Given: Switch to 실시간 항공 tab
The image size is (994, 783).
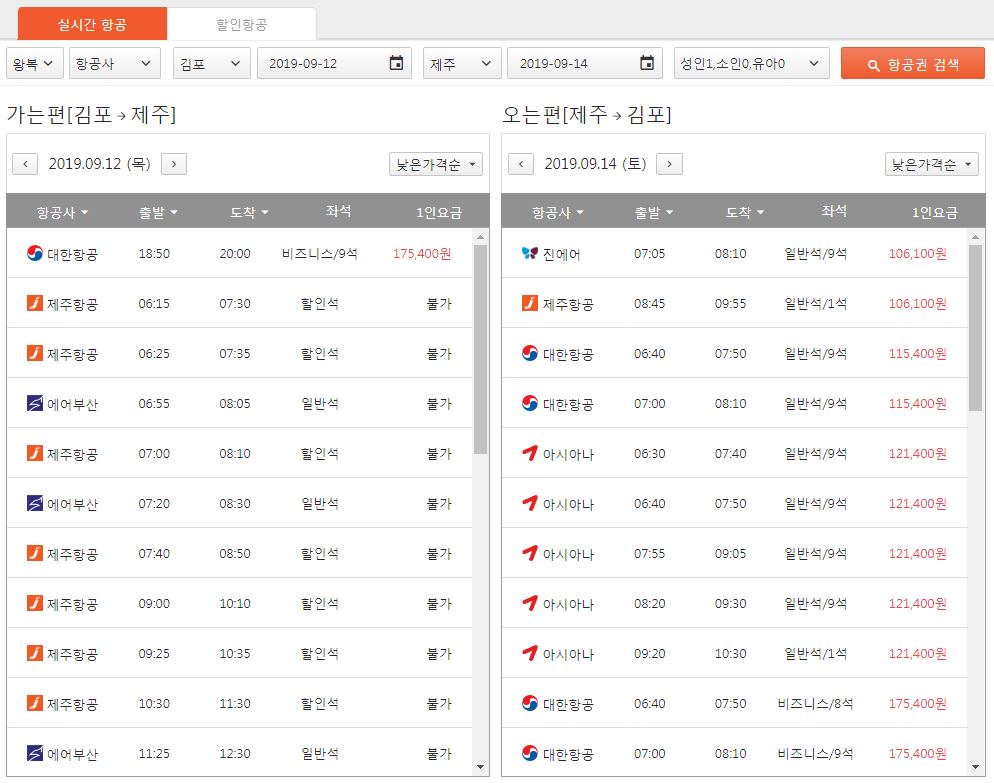Looking at the screenshot, I should (93, 24).
